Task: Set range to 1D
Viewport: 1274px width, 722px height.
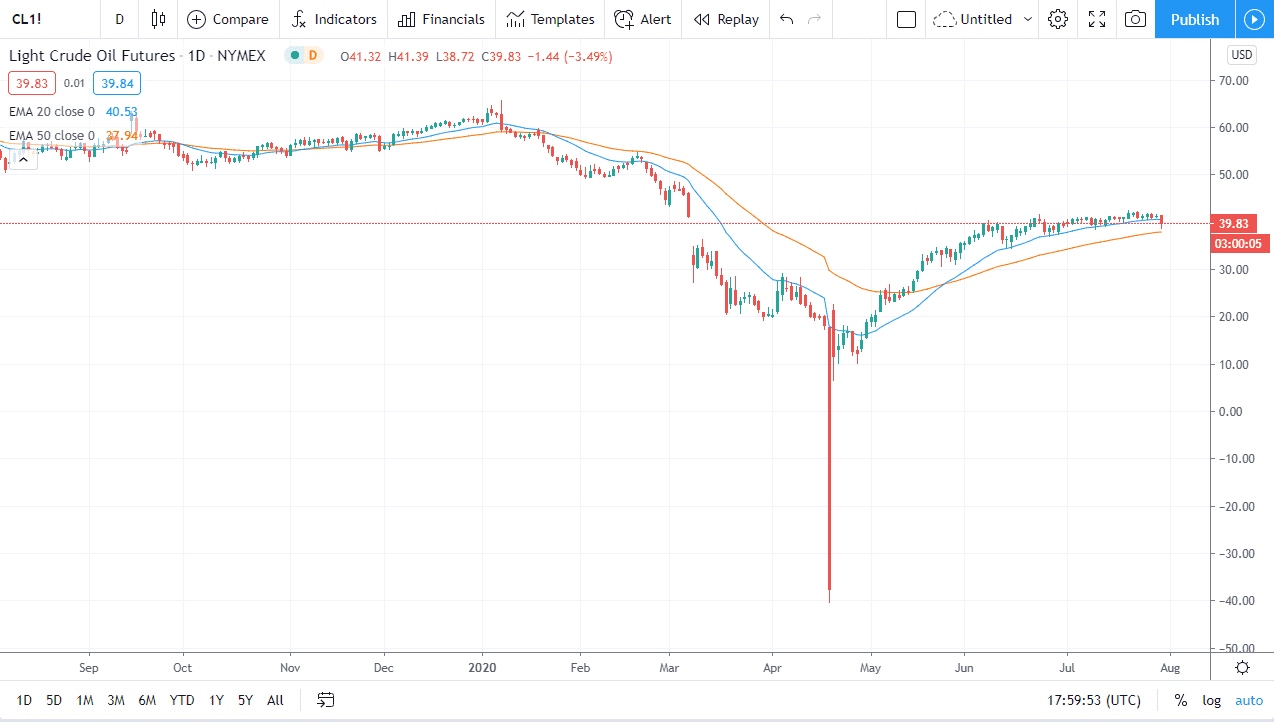Action: click(x=24, y=700)
